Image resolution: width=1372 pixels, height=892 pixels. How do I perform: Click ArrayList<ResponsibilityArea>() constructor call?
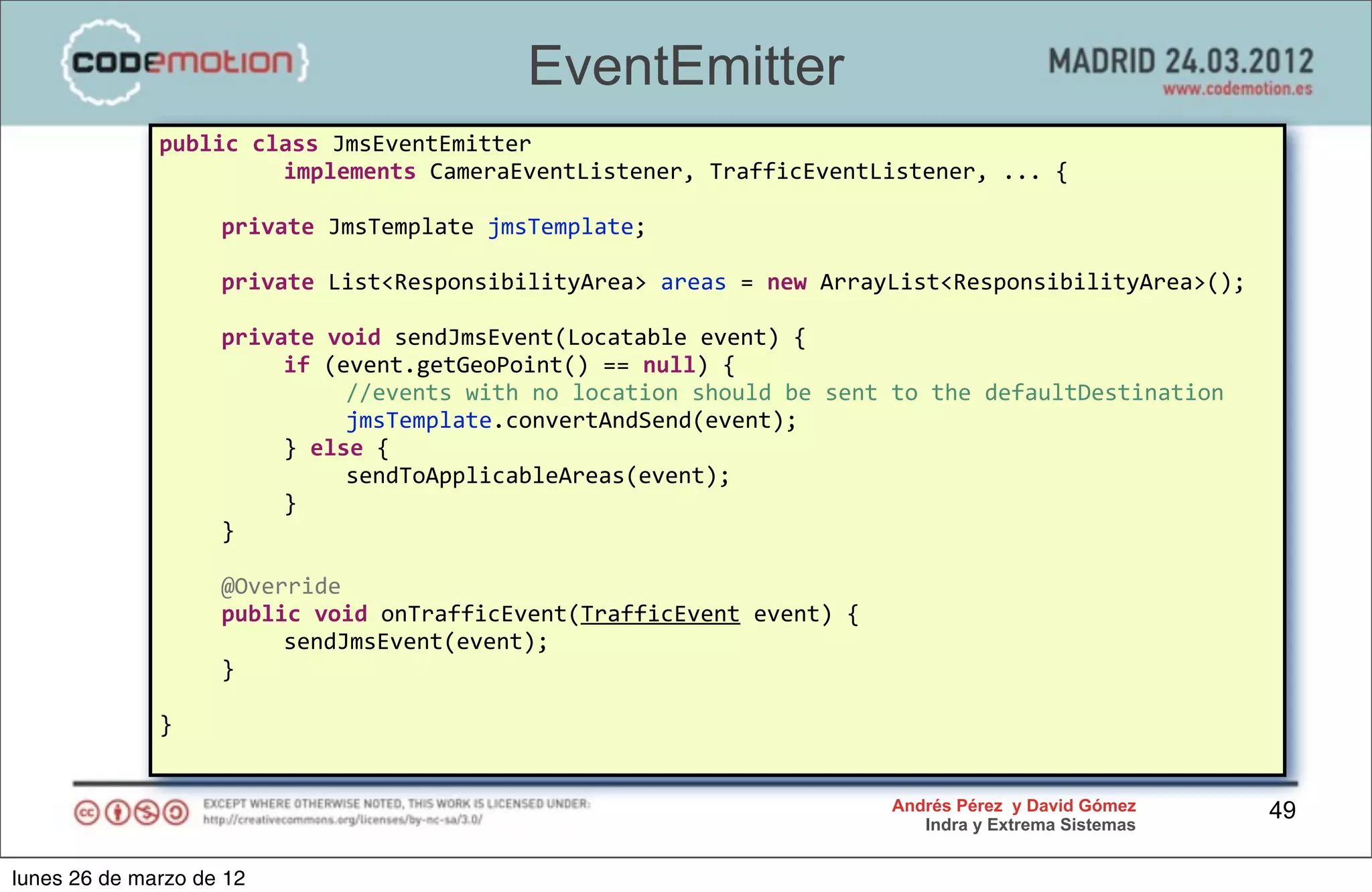pyautogui.click(x=1025, y=283)
